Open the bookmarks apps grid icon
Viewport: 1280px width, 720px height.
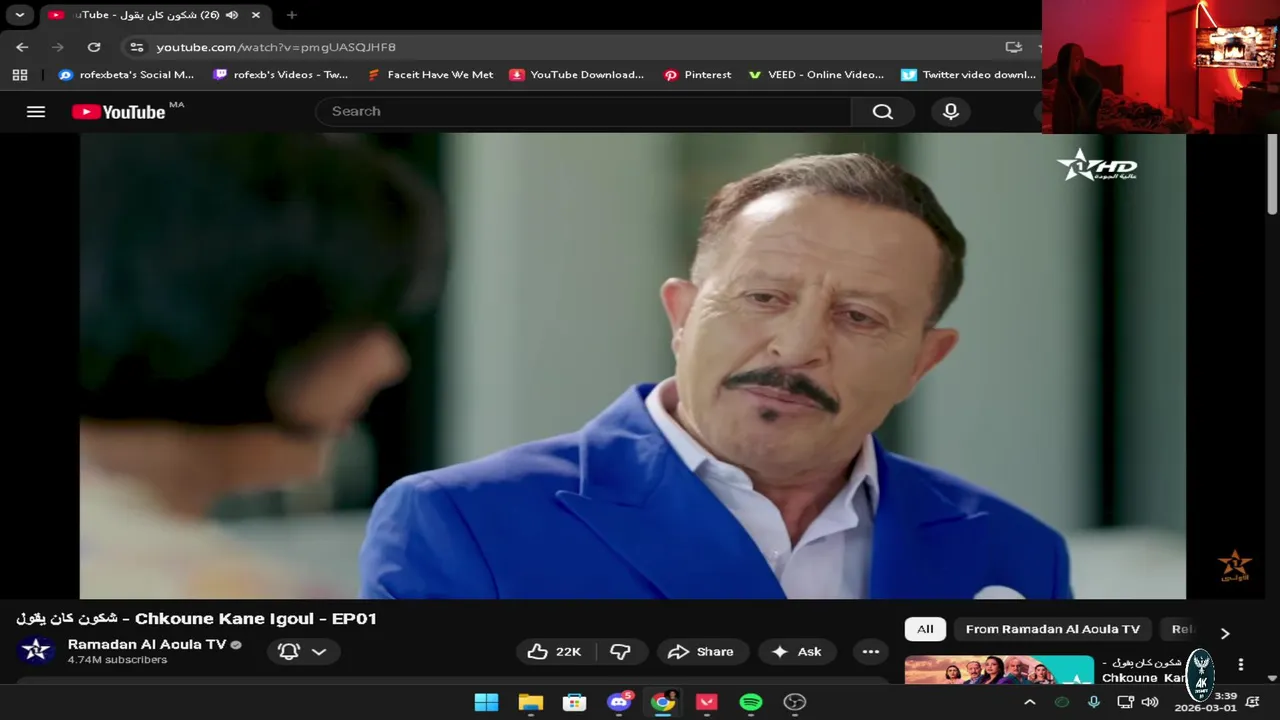coord(20,75)
